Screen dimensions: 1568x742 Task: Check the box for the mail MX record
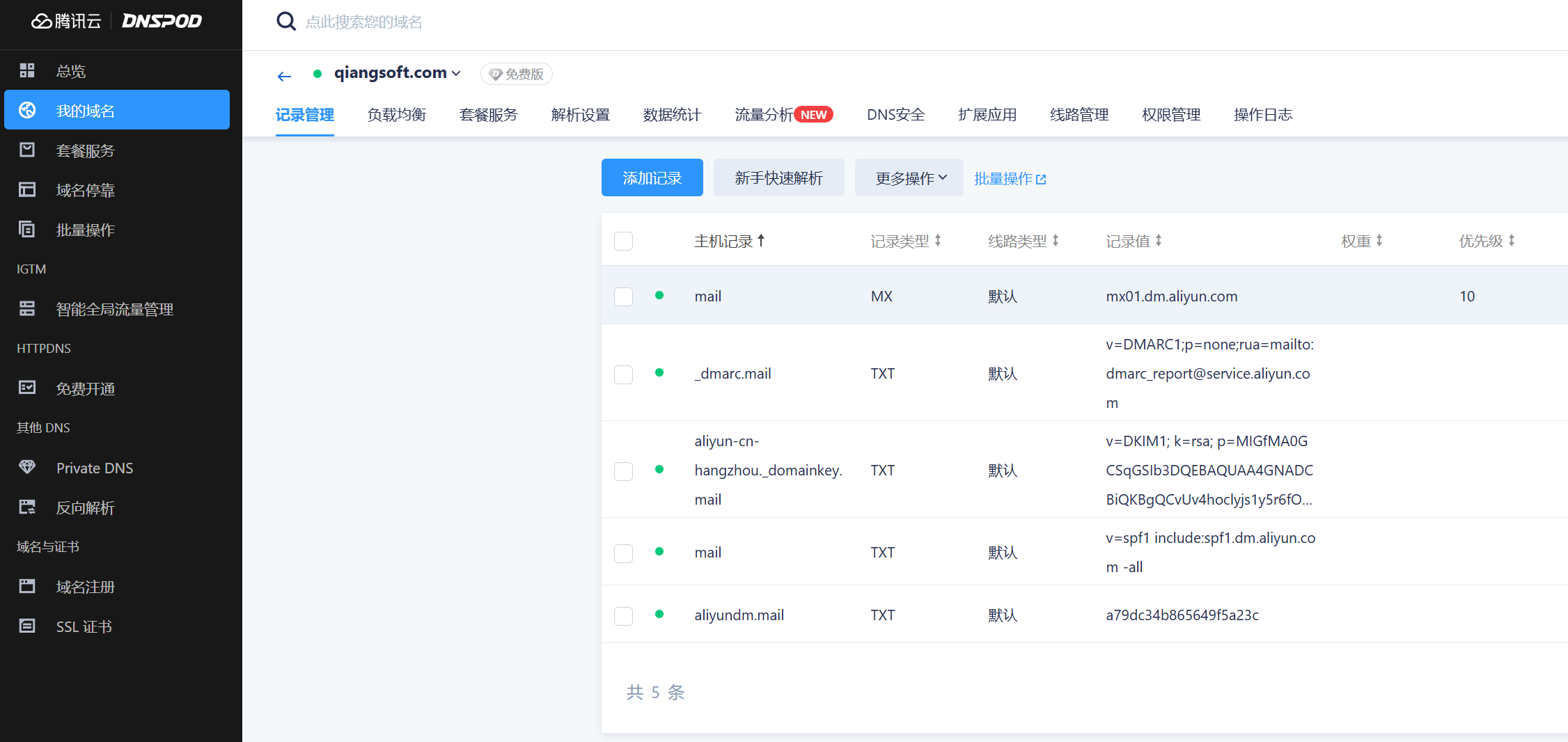[623, 297]
